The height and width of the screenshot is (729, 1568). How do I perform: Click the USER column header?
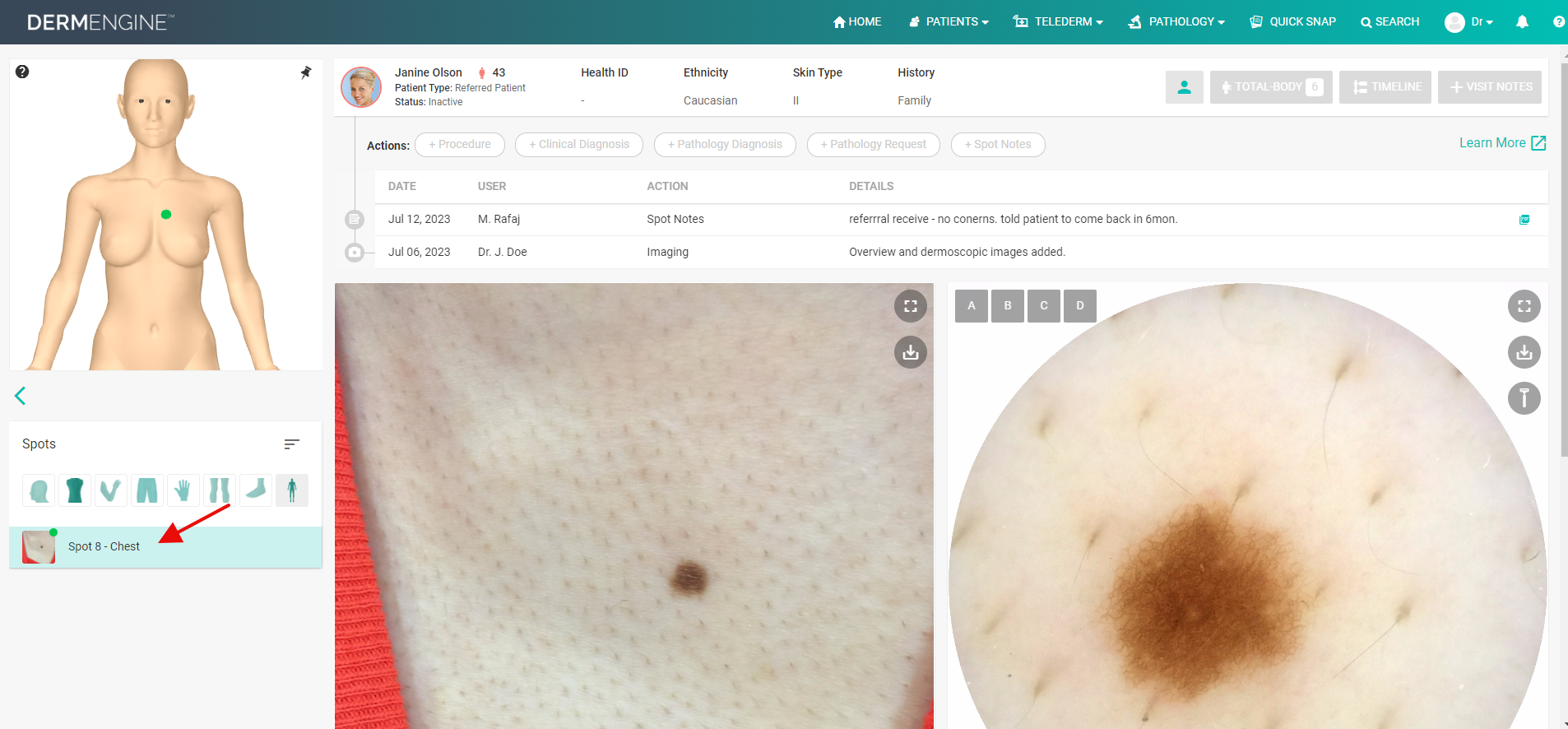492,187
